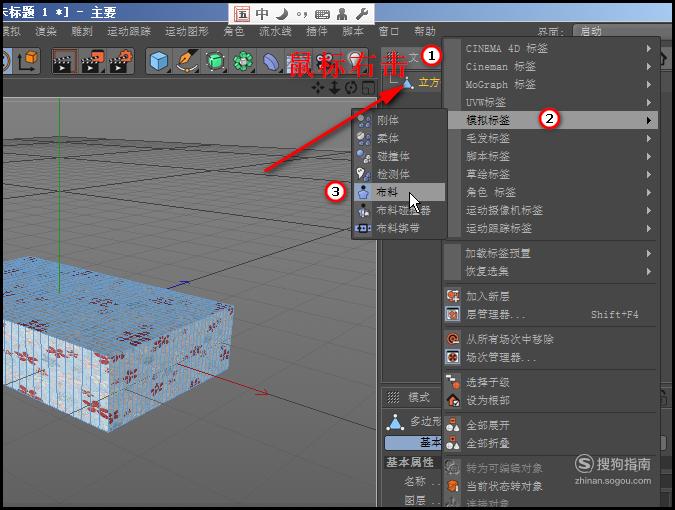Toggle the coordinate system axis icon
Image resolution: width=675 pixels, height=510 pixels.
tap(28, 61)
